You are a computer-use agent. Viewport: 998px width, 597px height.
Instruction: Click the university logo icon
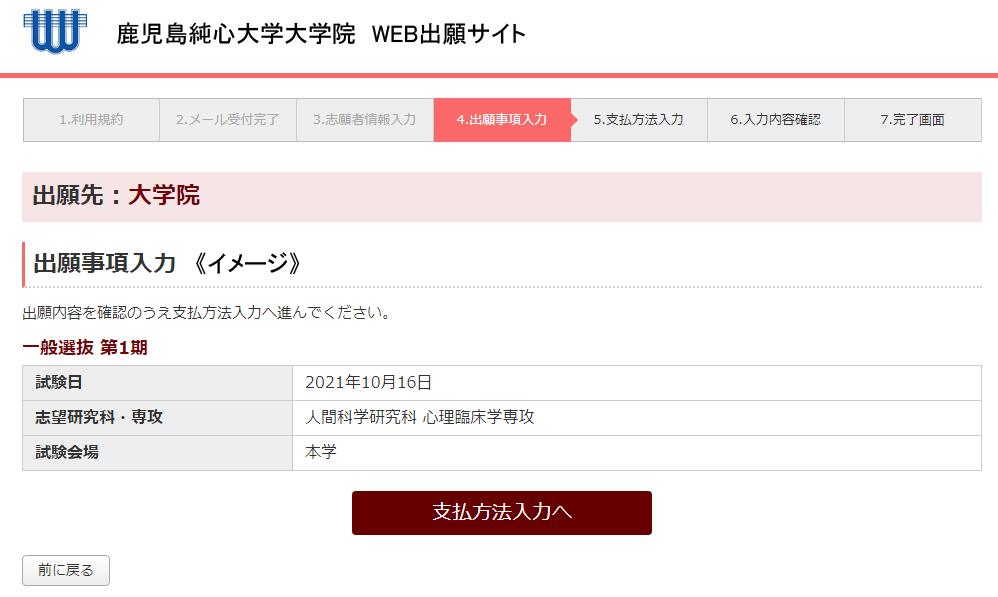click(x=55, y=31)
